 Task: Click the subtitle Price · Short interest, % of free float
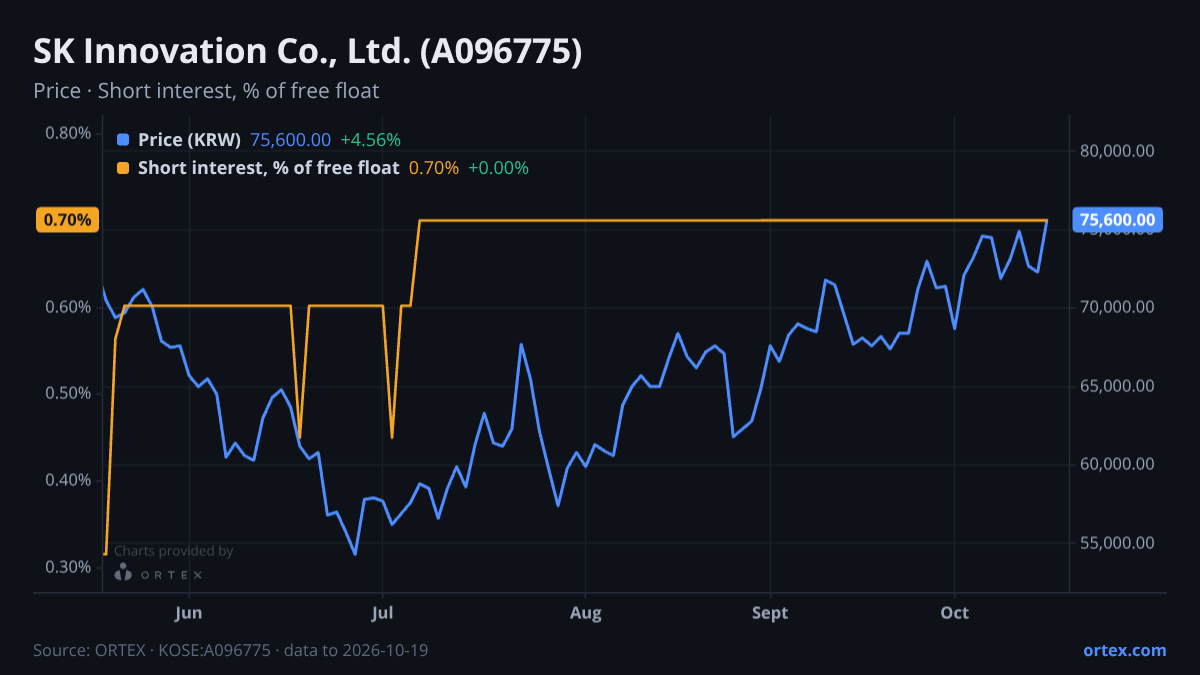tap(206, 91)
